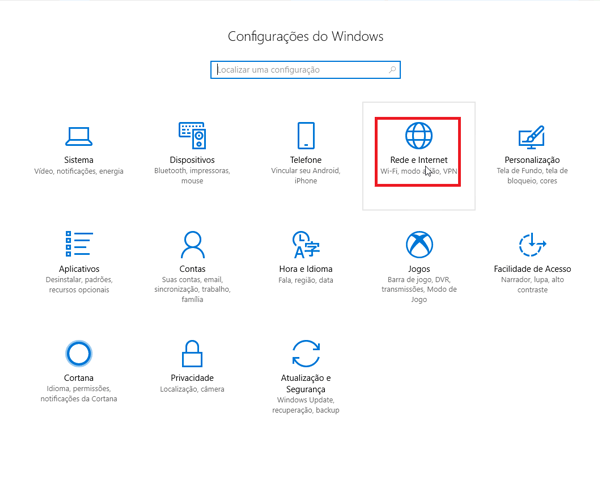600x500 pixels.
Task: Click 'Narrador, lupa, alto contraste' description
Action: coord(532,285)
